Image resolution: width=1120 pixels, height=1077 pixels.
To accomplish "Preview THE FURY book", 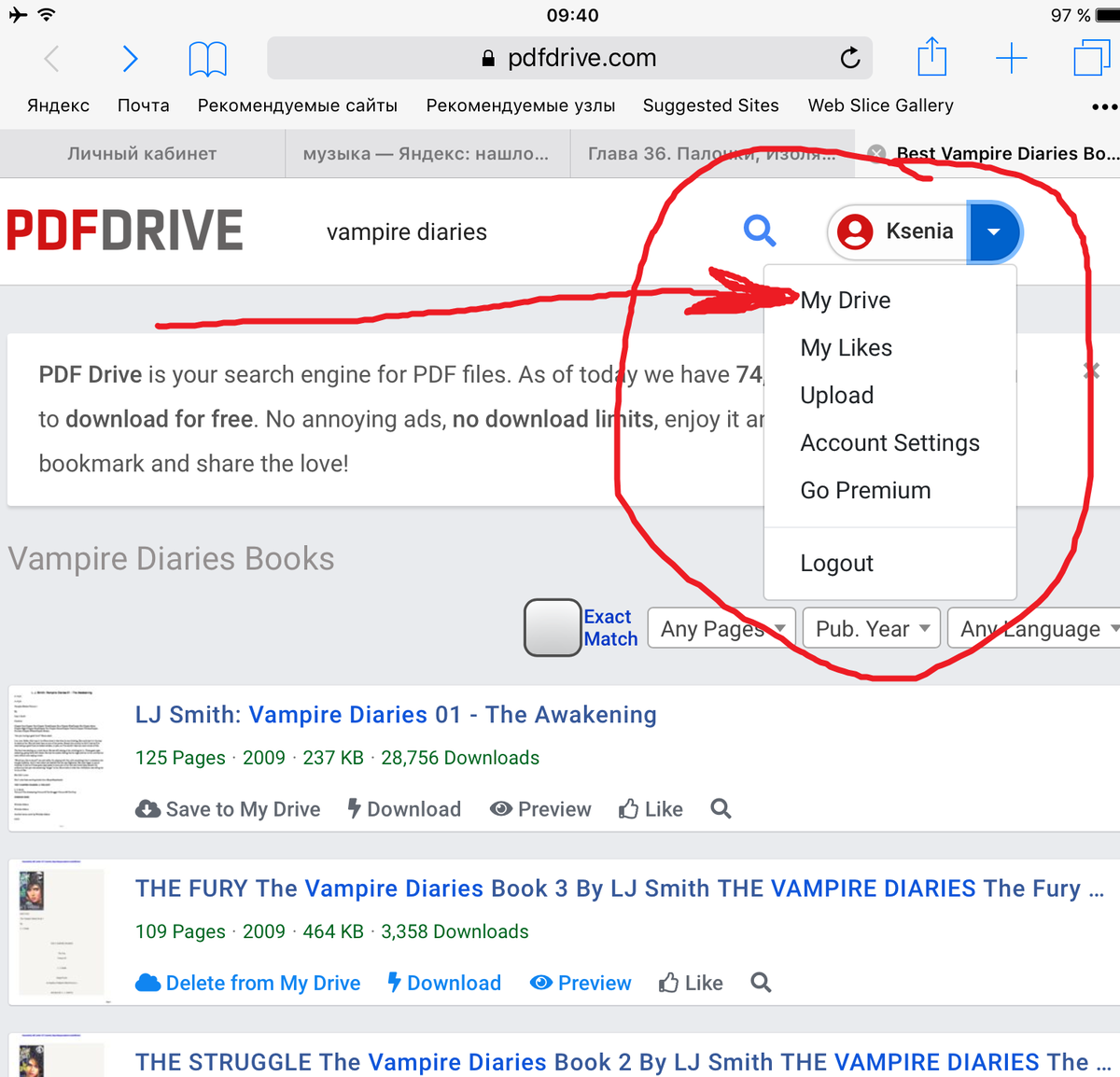I will 581,983.
